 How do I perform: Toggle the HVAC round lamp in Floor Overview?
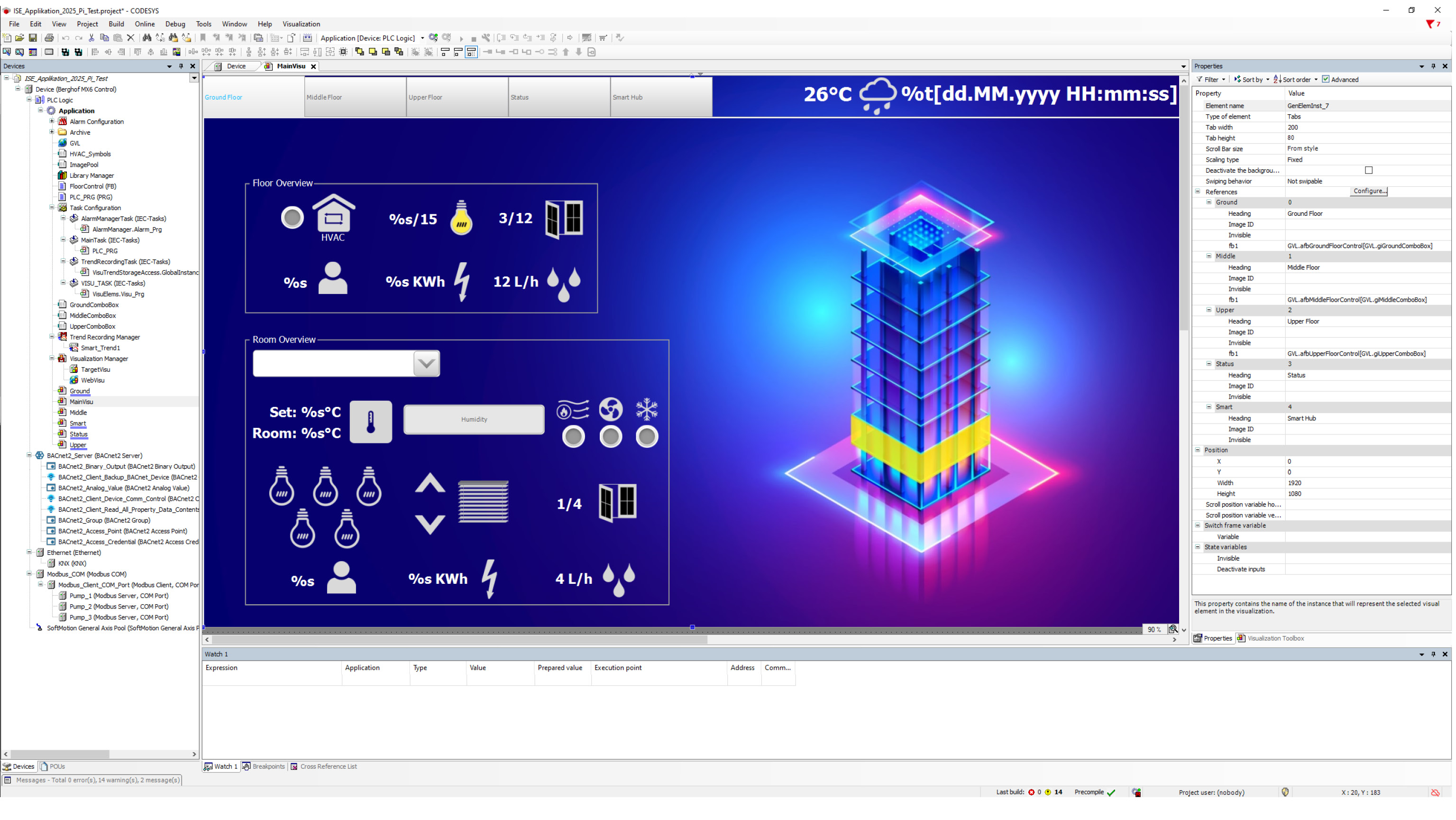[292, 218]
